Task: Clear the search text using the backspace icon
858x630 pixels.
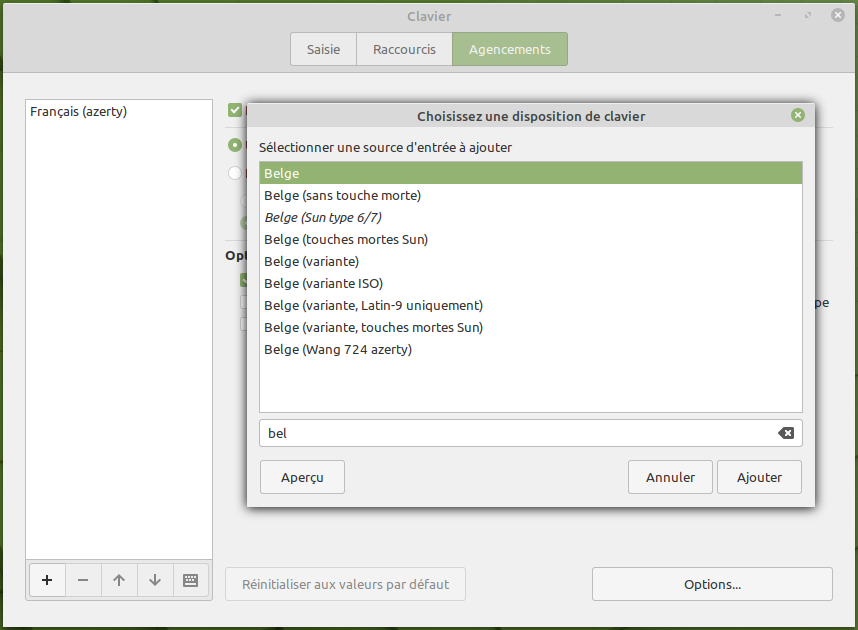Action: pyautogui.click(x=786, y=433)
